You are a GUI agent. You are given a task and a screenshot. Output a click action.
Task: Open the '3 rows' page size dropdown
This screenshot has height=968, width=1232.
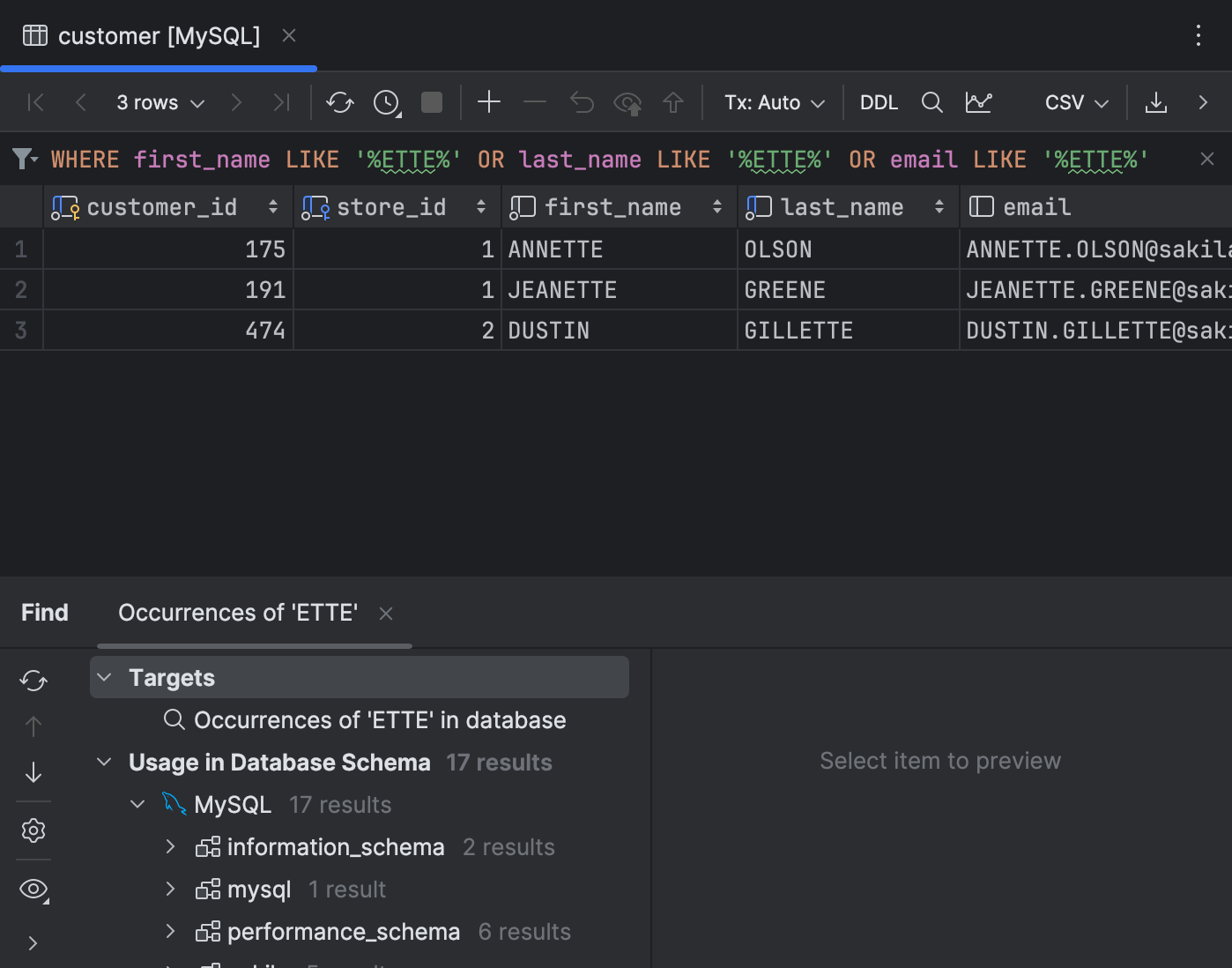tap(160, 102)
